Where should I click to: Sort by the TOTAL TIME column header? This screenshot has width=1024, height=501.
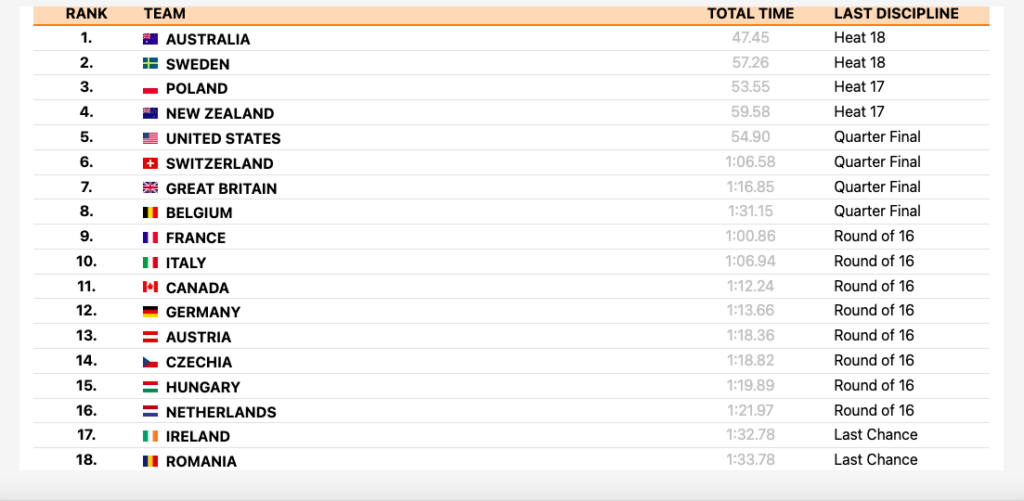click(x=750, y=14)
